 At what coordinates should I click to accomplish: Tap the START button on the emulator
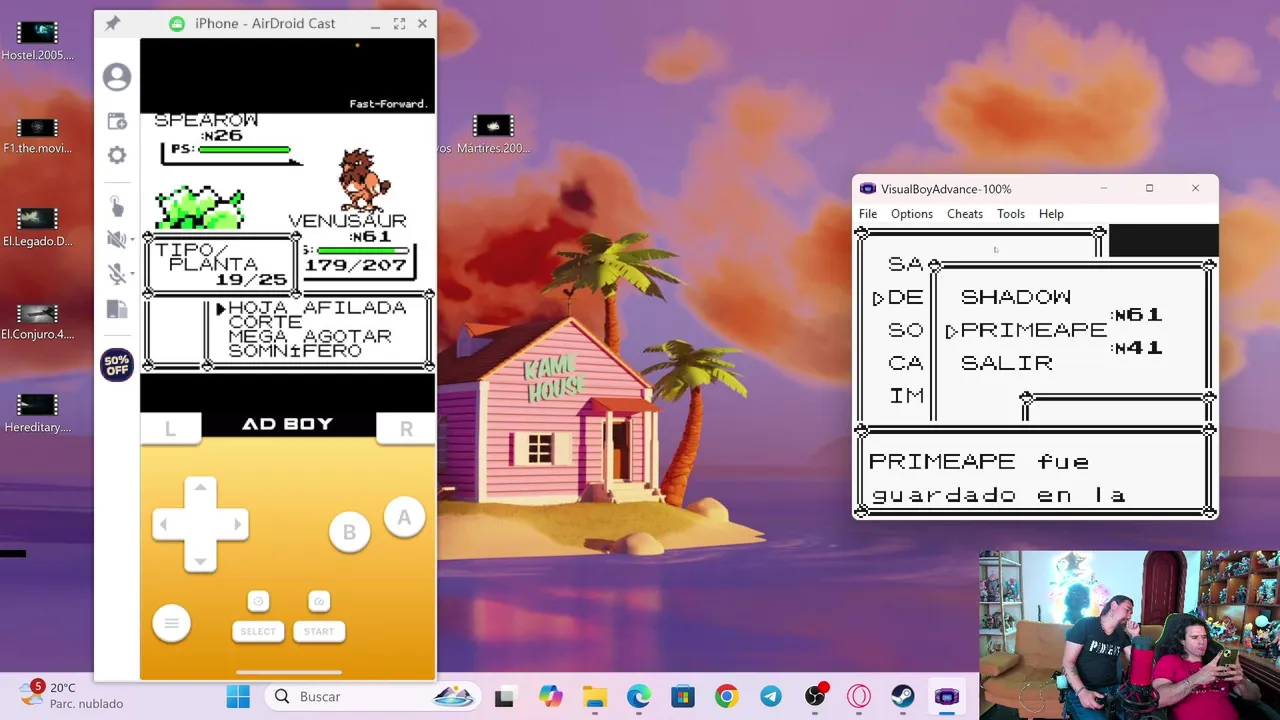319,631
